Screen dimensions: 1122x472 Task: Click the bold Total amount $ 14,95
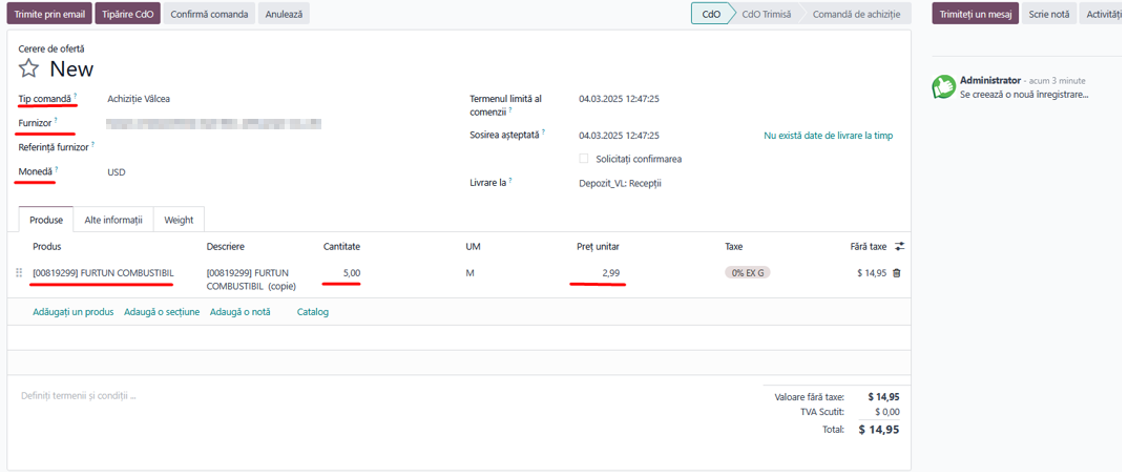pyautogui.click(x=879, y=429)
